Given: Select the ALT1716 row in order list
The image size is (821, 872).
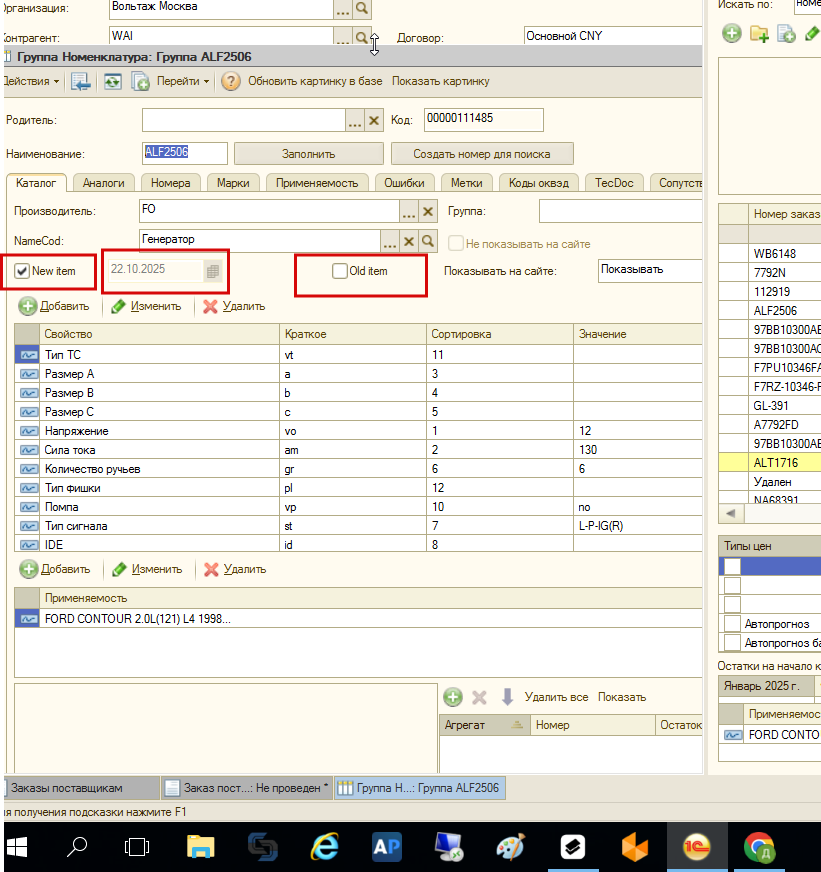Looking at the screenshot, I should coord(770,463).
